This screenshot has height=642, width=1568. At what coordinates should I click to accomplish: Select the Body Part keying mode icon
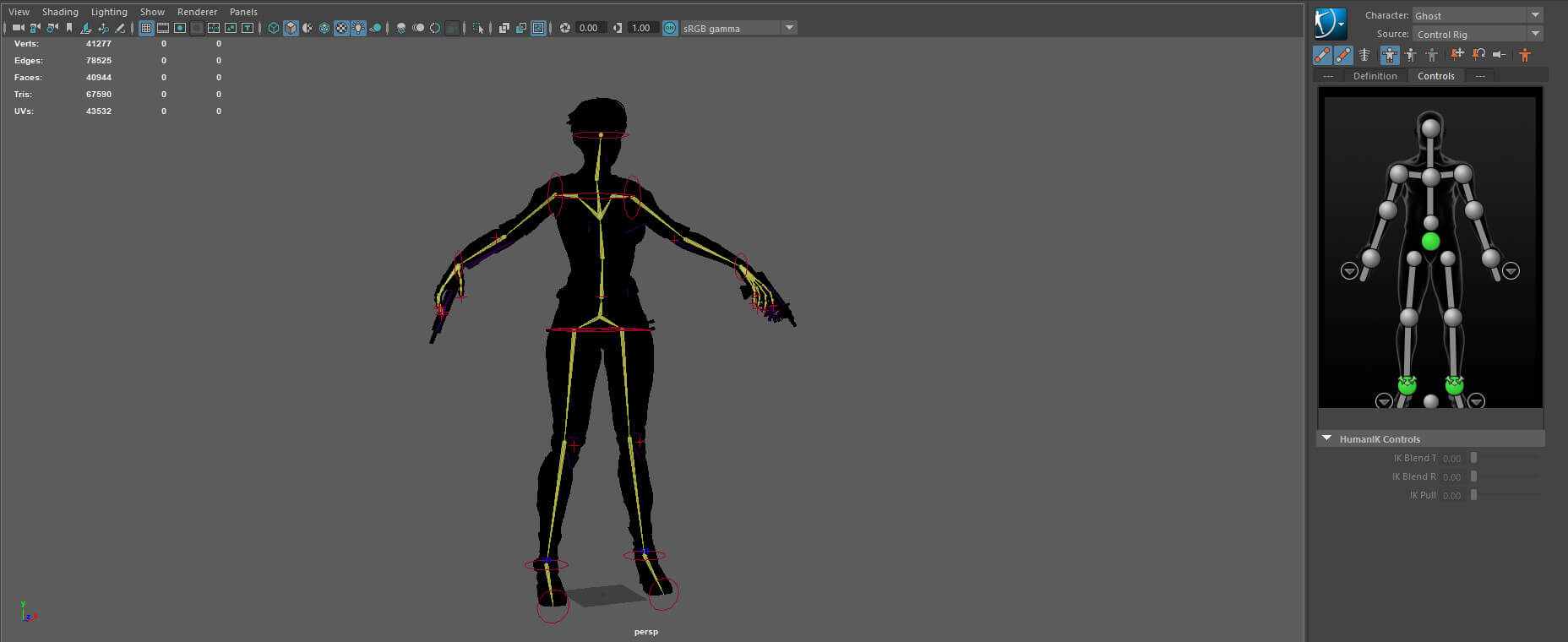[x=1411, y=55]
